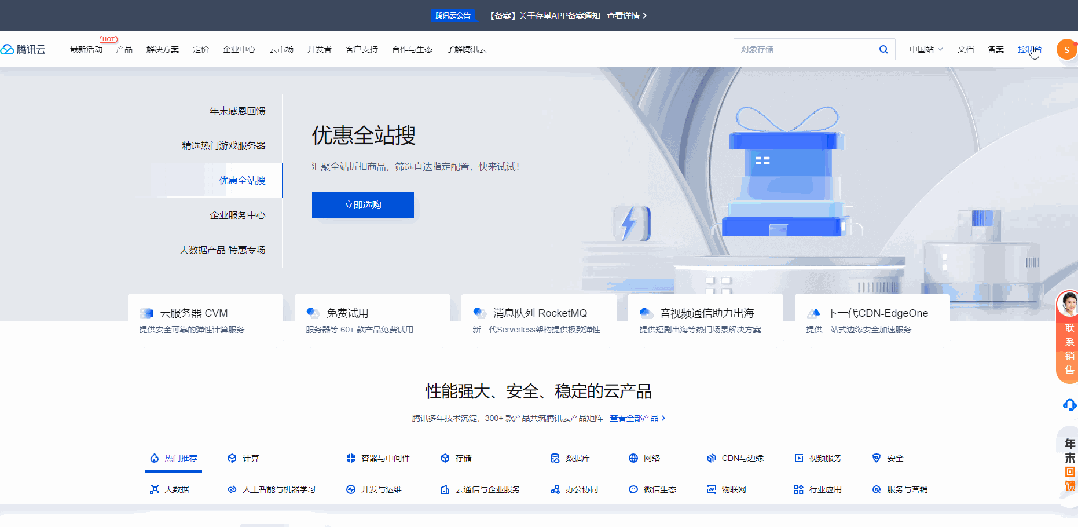Click the 网络 globe icon
1078x527 pixels.
click(633, 458)
